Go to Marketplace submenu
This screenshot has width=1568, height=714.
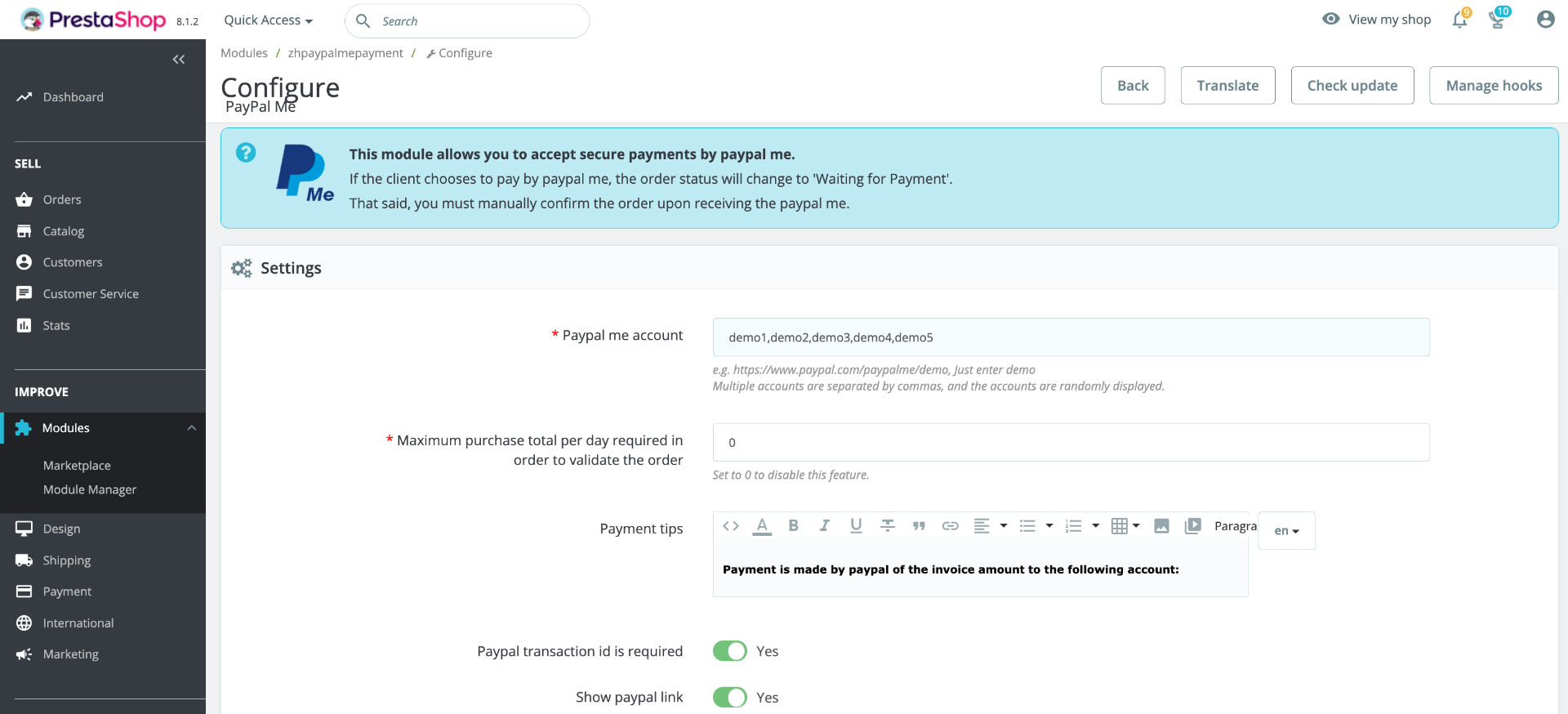[77, 466]
